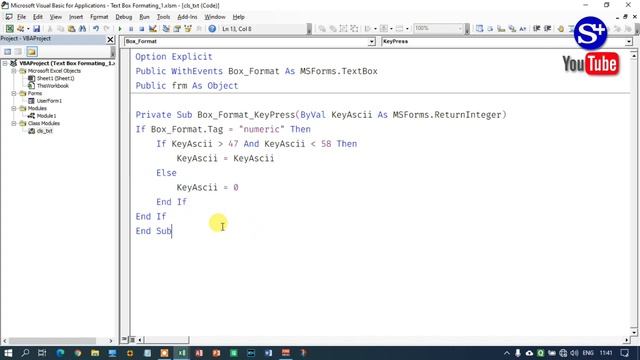Open the Object Browser icon
This screenshot has width=640, height=360.
[188, 29]
